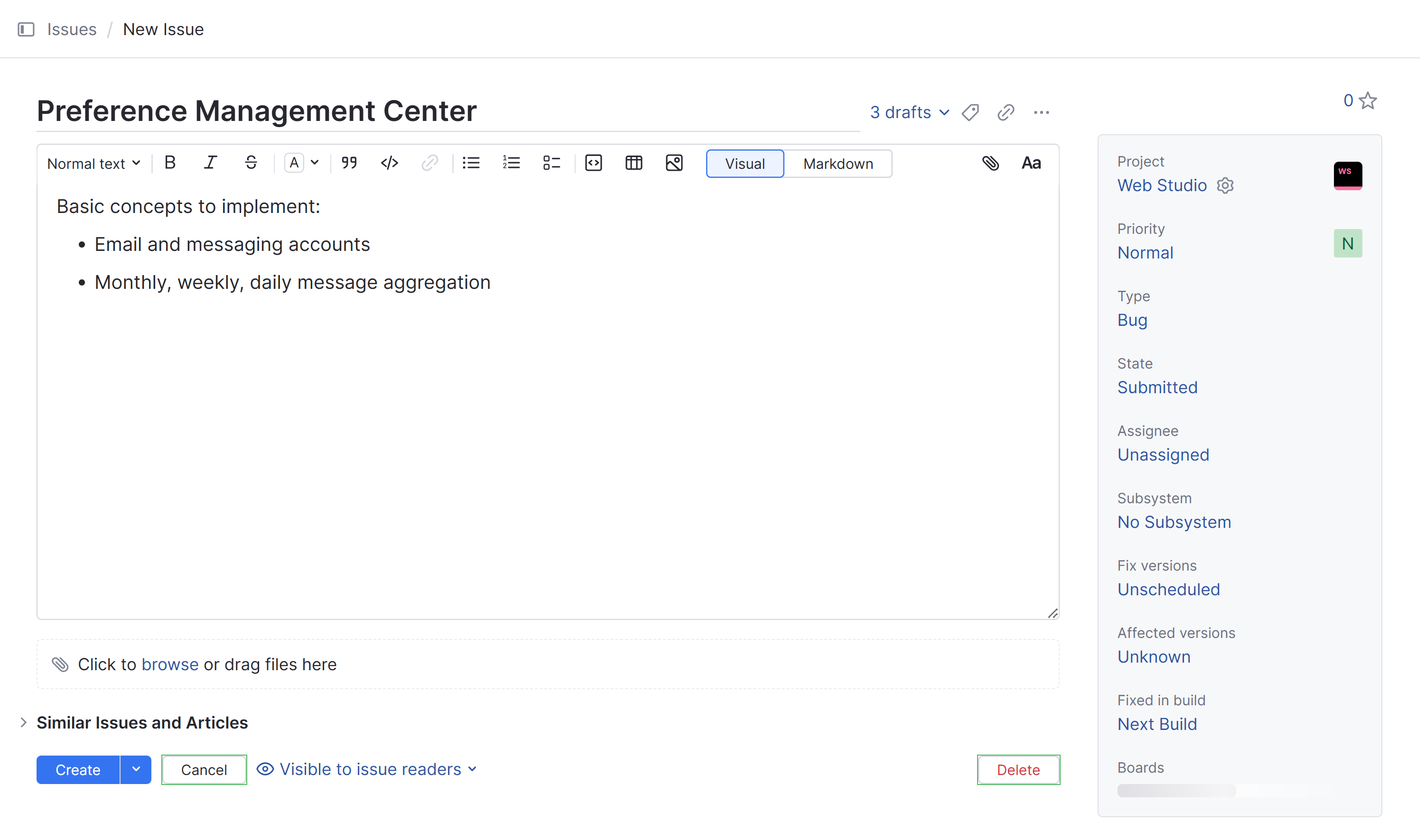Insert an image into the description
Image resolution: width=1426 pixels, height=840 pixels.
pos(674,164)
